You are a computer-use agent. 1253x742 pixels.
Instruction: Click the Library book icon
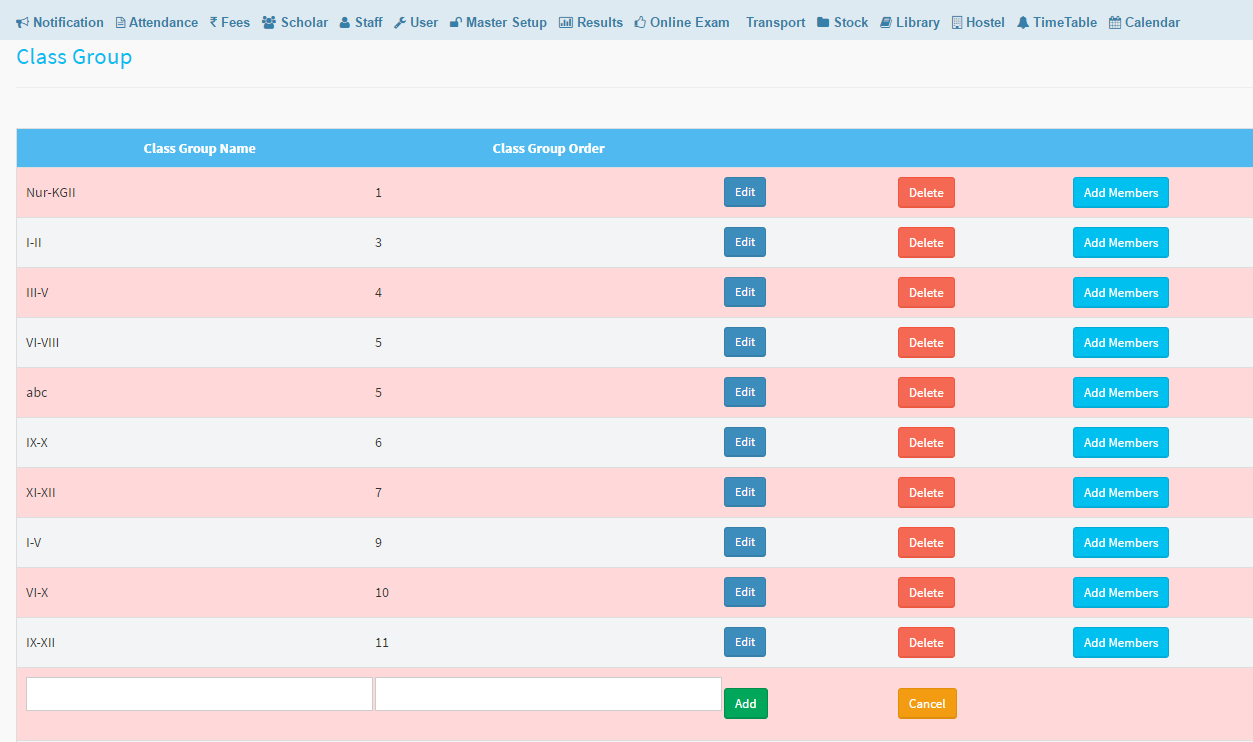click(x=886, y=22)
